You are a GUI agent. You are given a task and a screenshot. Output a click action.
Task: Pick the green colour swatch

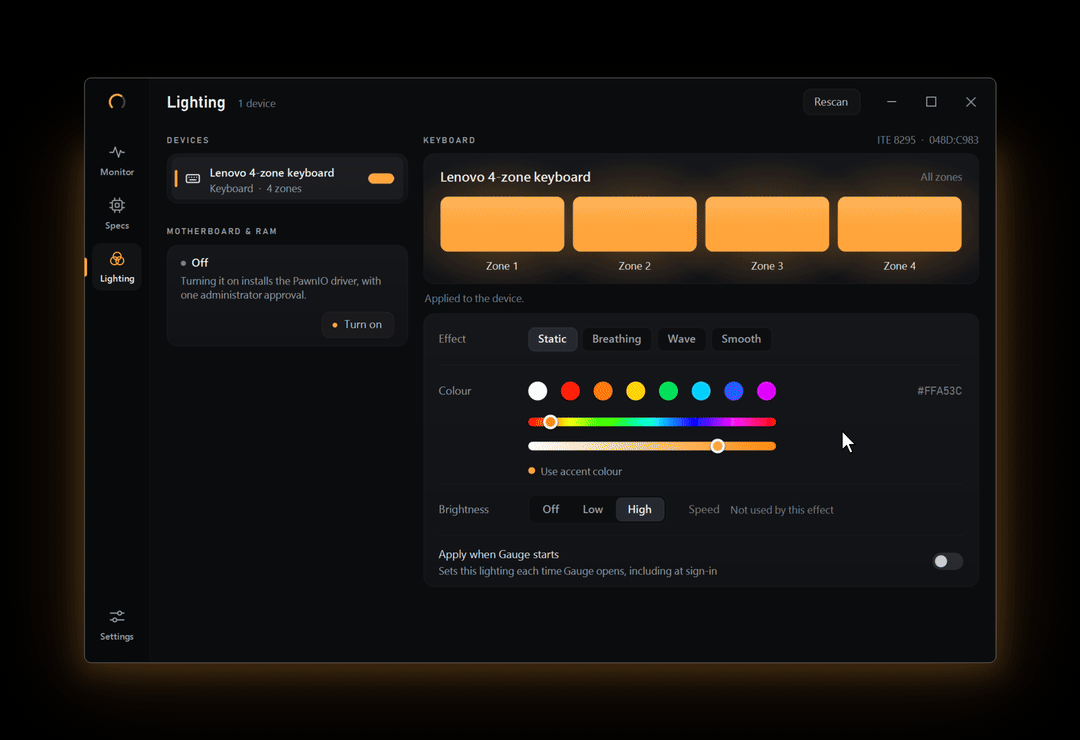tap(668, 391)
